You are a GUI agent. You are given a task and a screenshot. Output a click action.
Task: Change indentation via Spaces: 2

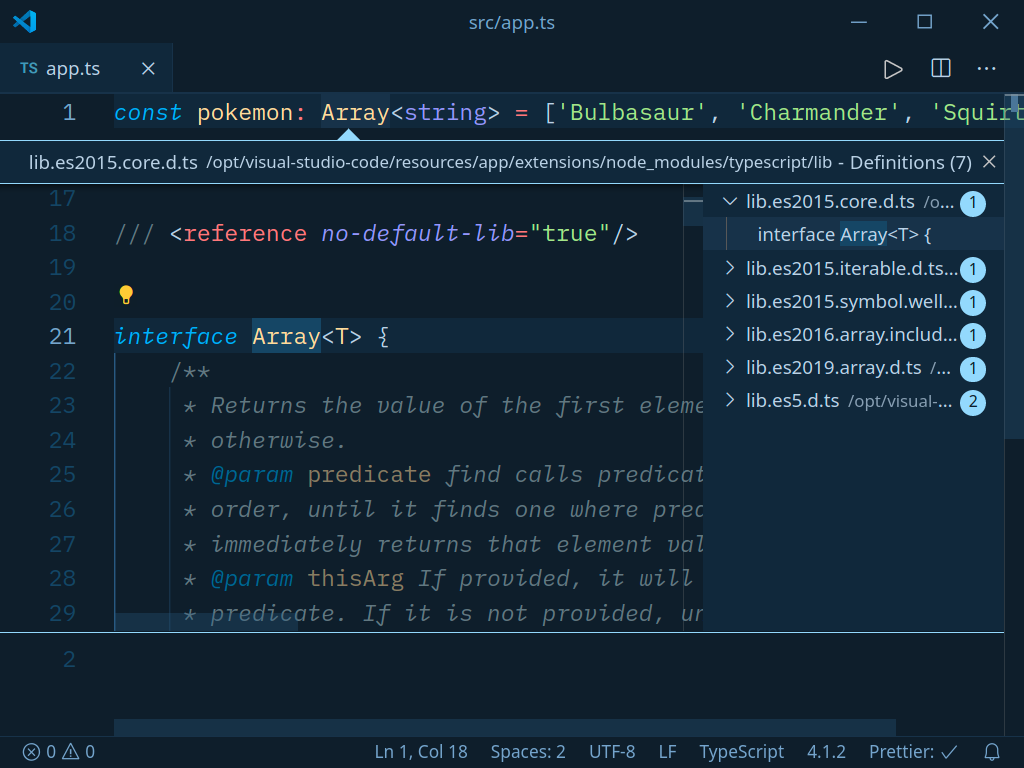528,752
